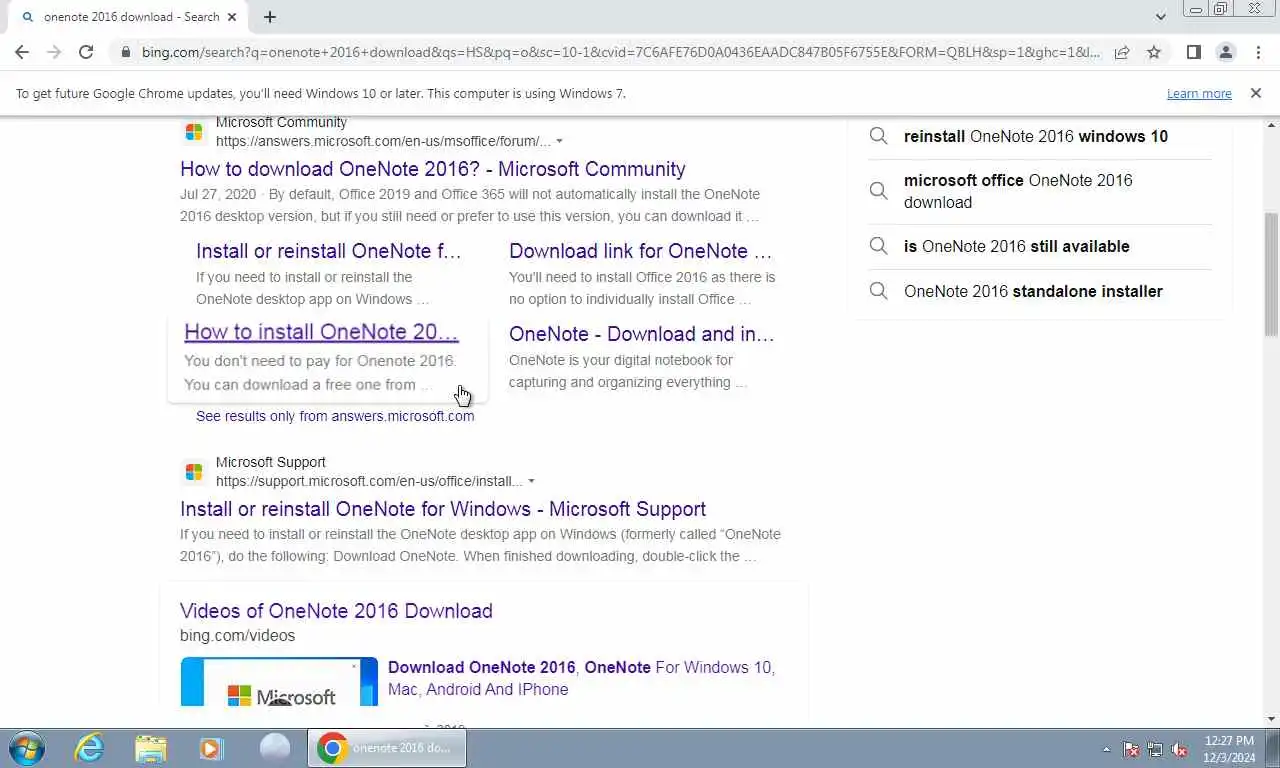Close the onenote 2016 download tab
Image resolution: width=1280 pixels, height=768 pixels.
coord(233,17)
